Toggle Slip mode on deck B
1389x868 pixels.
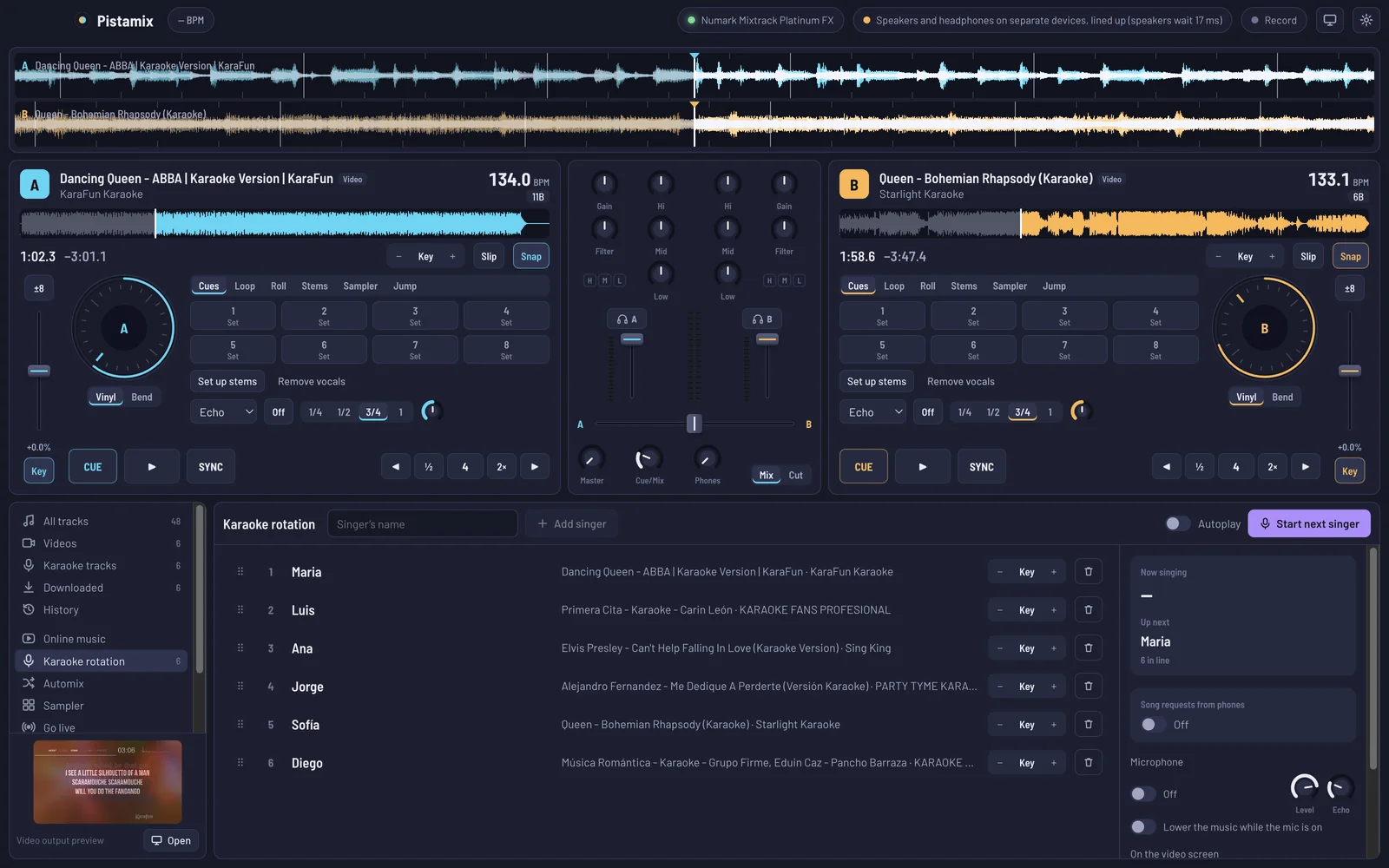click(1308, 257)
